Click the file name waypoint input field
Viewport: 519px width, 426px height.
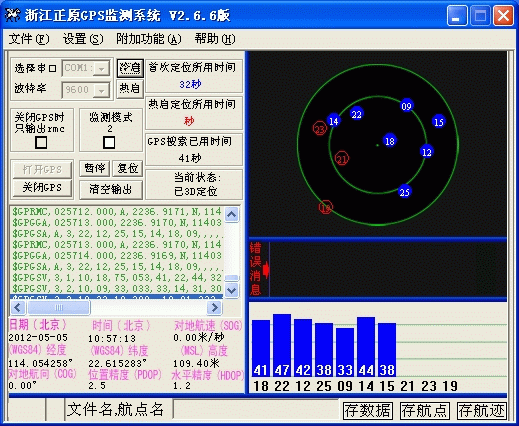click(257, 410)
